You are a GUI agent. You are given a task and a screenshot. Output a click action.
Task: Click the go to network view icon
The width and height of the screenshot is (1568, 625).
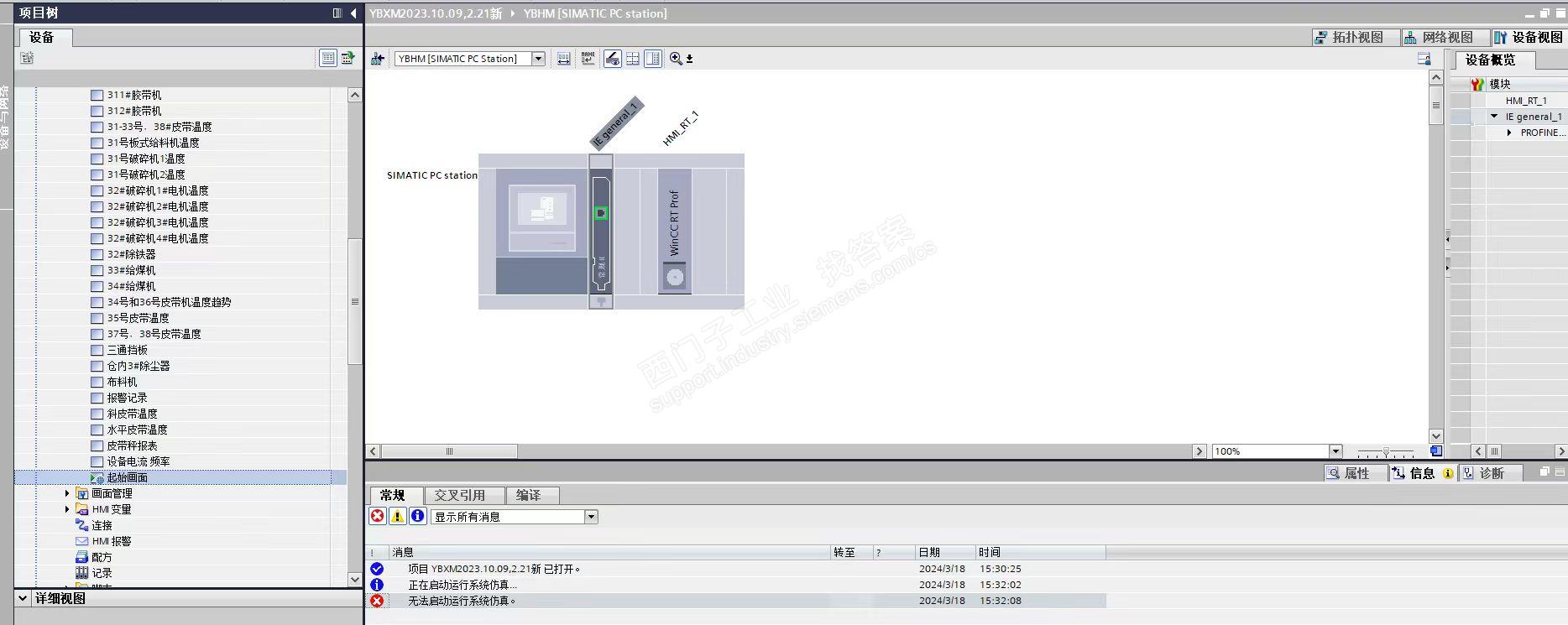[x=378, y=59]
